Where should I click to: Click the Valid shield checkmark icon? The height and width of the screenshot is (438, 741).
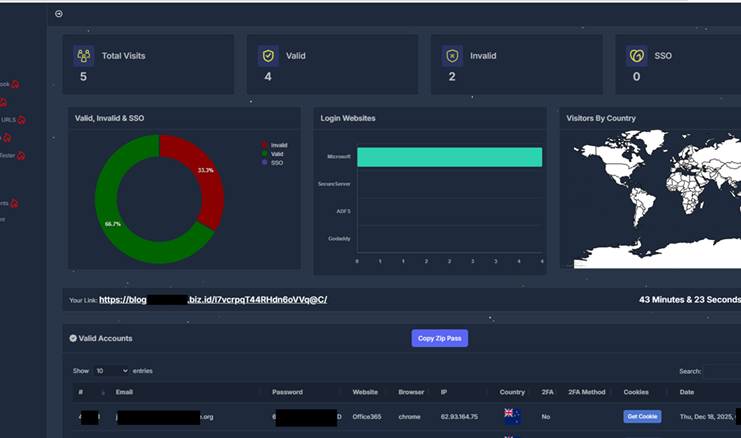click(267, 56)
